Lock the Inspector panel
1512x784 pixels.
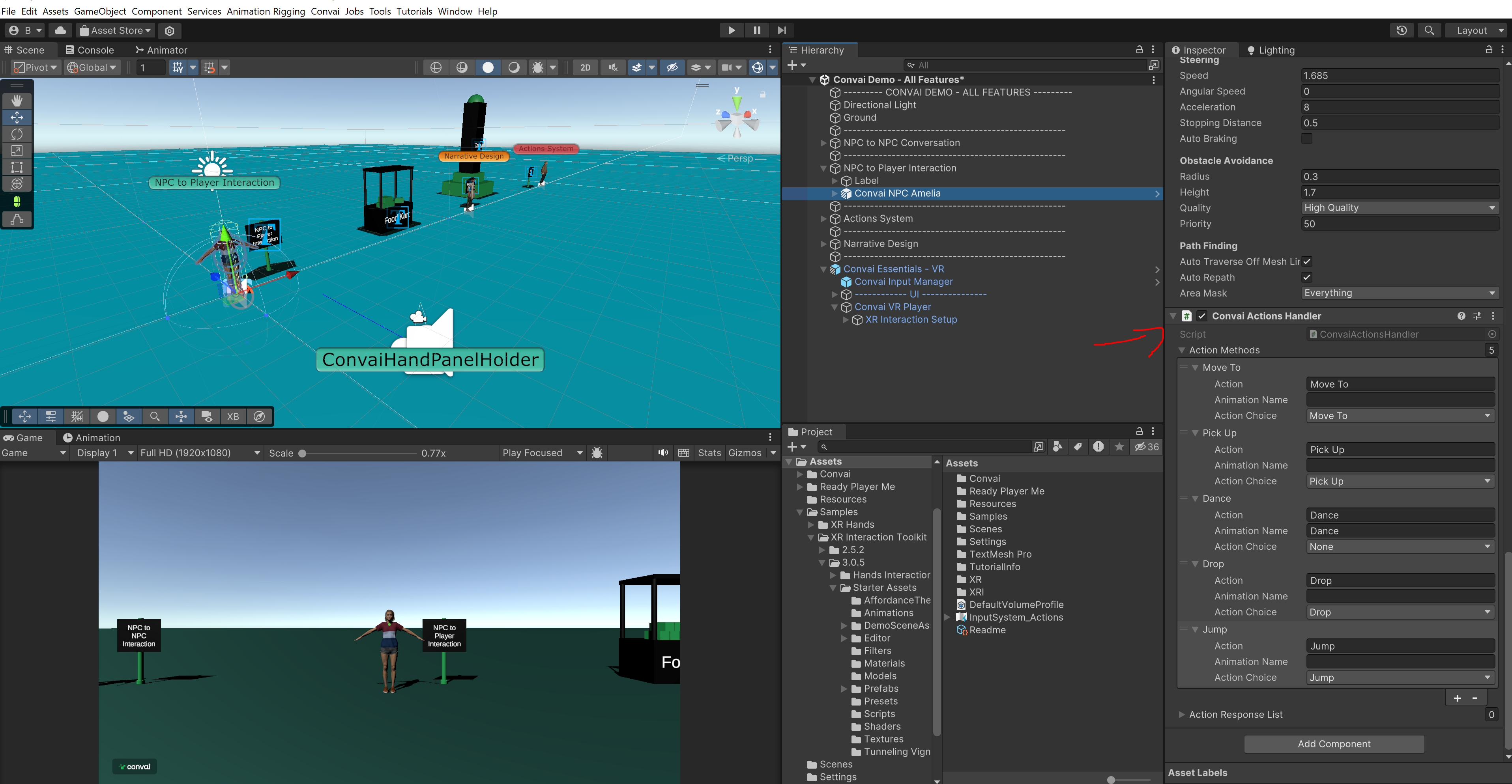click(x=1488, y=50)
